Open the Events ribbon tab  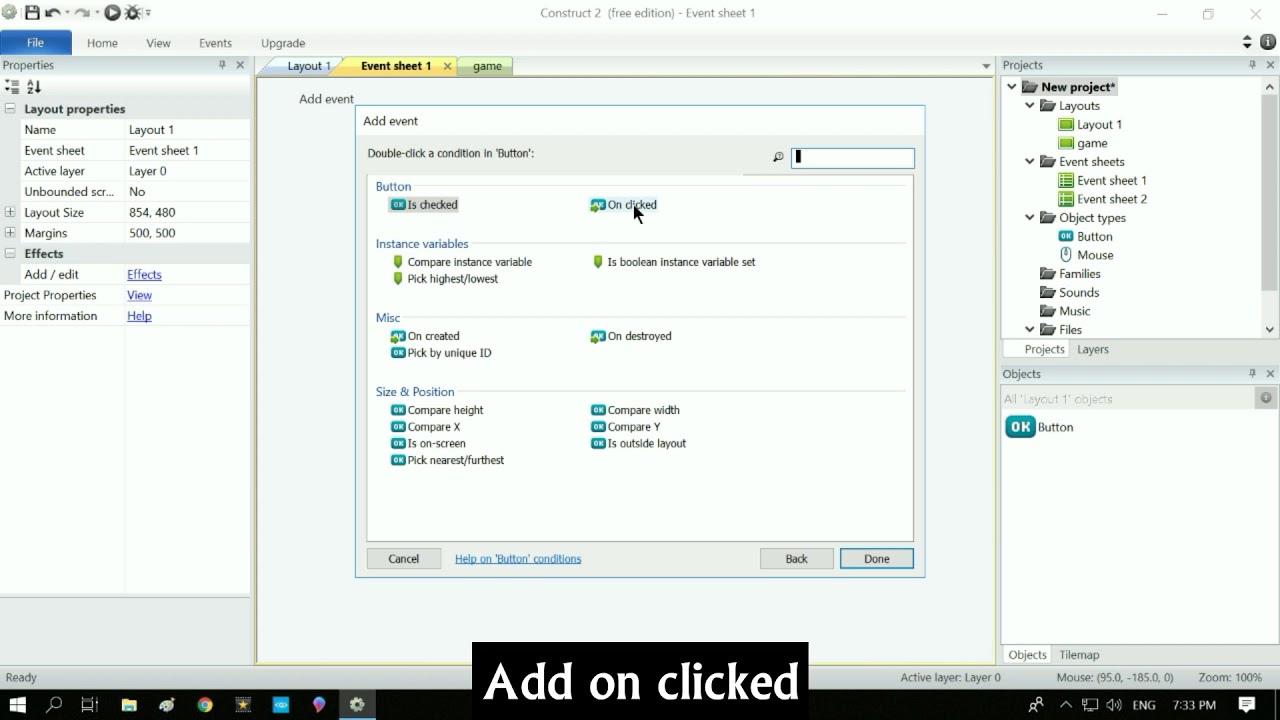click(x=215, y=43)
